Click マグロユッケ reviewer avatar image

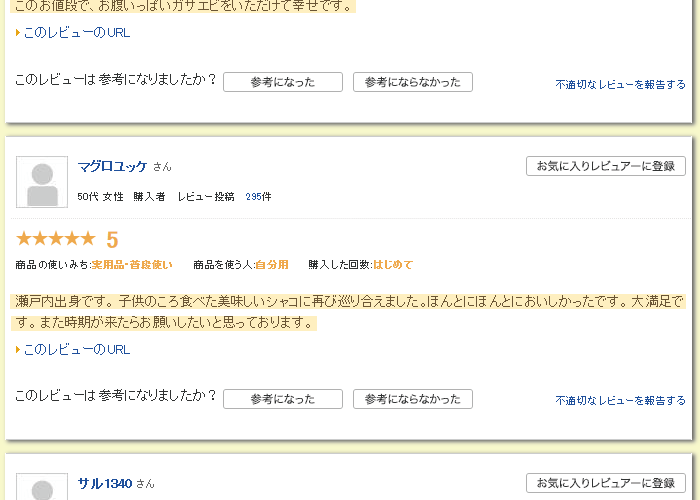[42, 182]
